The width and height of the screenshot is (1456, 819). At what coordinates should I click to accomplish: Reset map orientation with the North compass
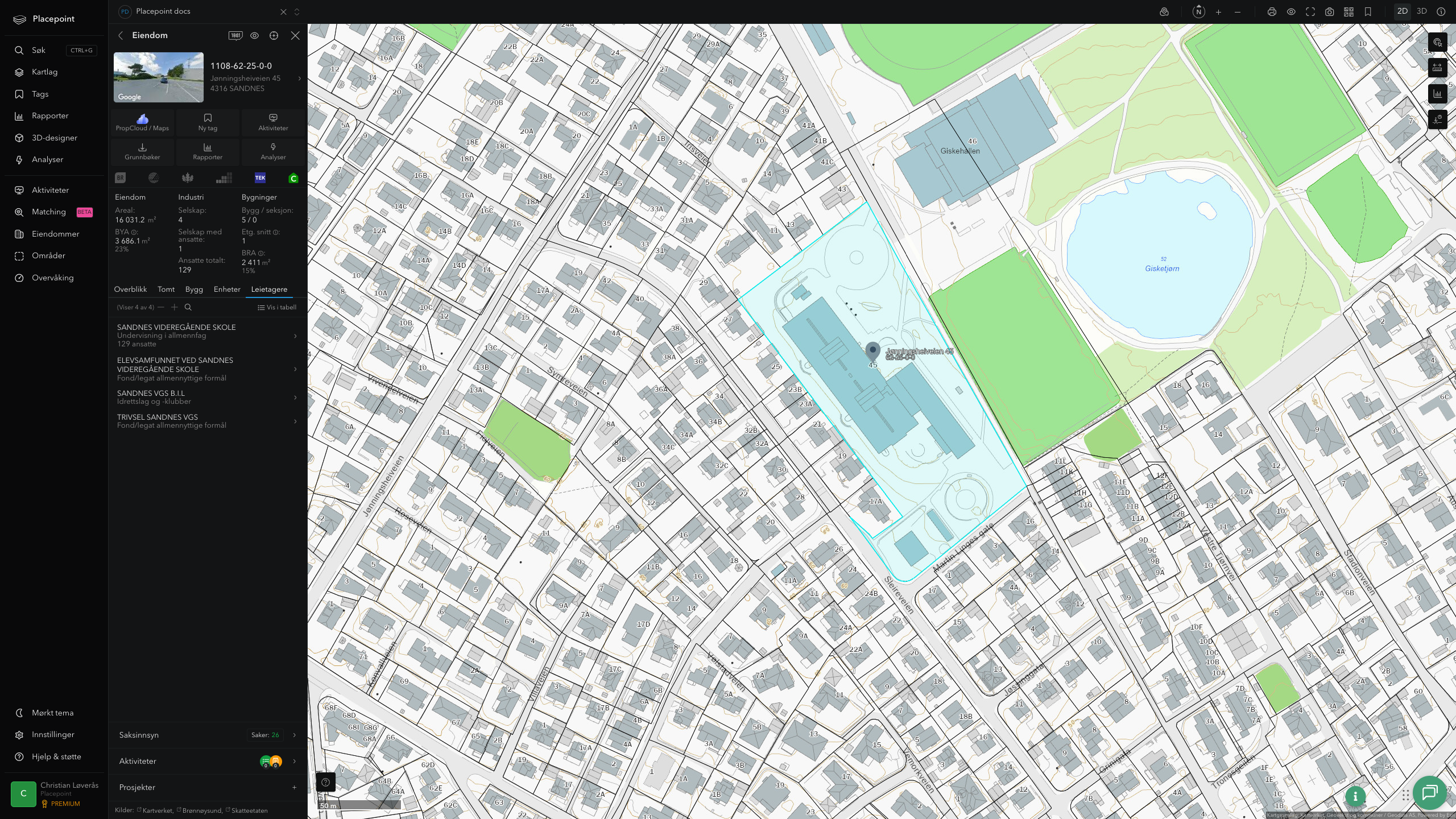coord(1198,11)
